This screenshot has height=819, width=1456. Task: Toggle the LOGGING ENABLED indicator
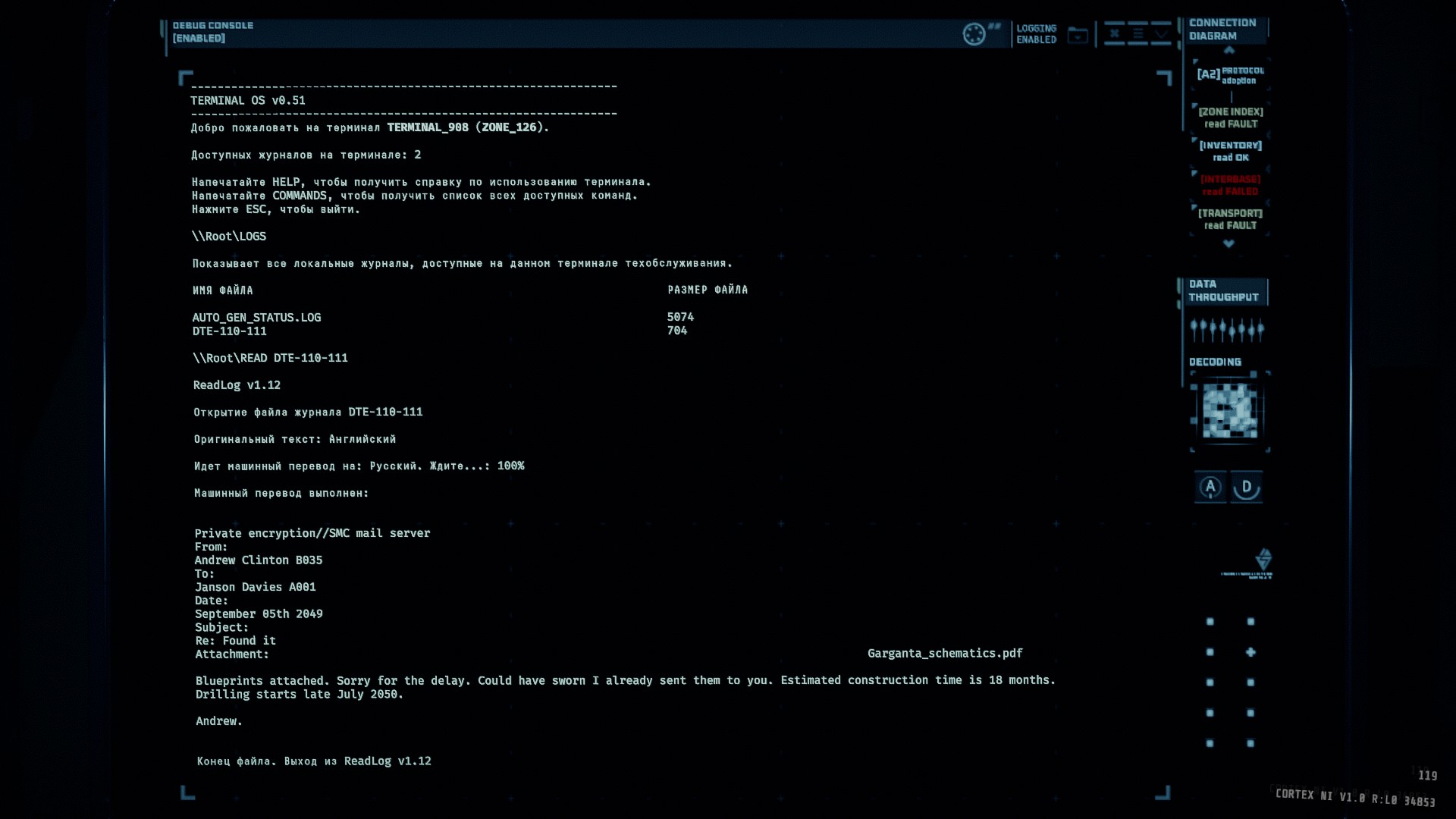tap(1036, 34)
